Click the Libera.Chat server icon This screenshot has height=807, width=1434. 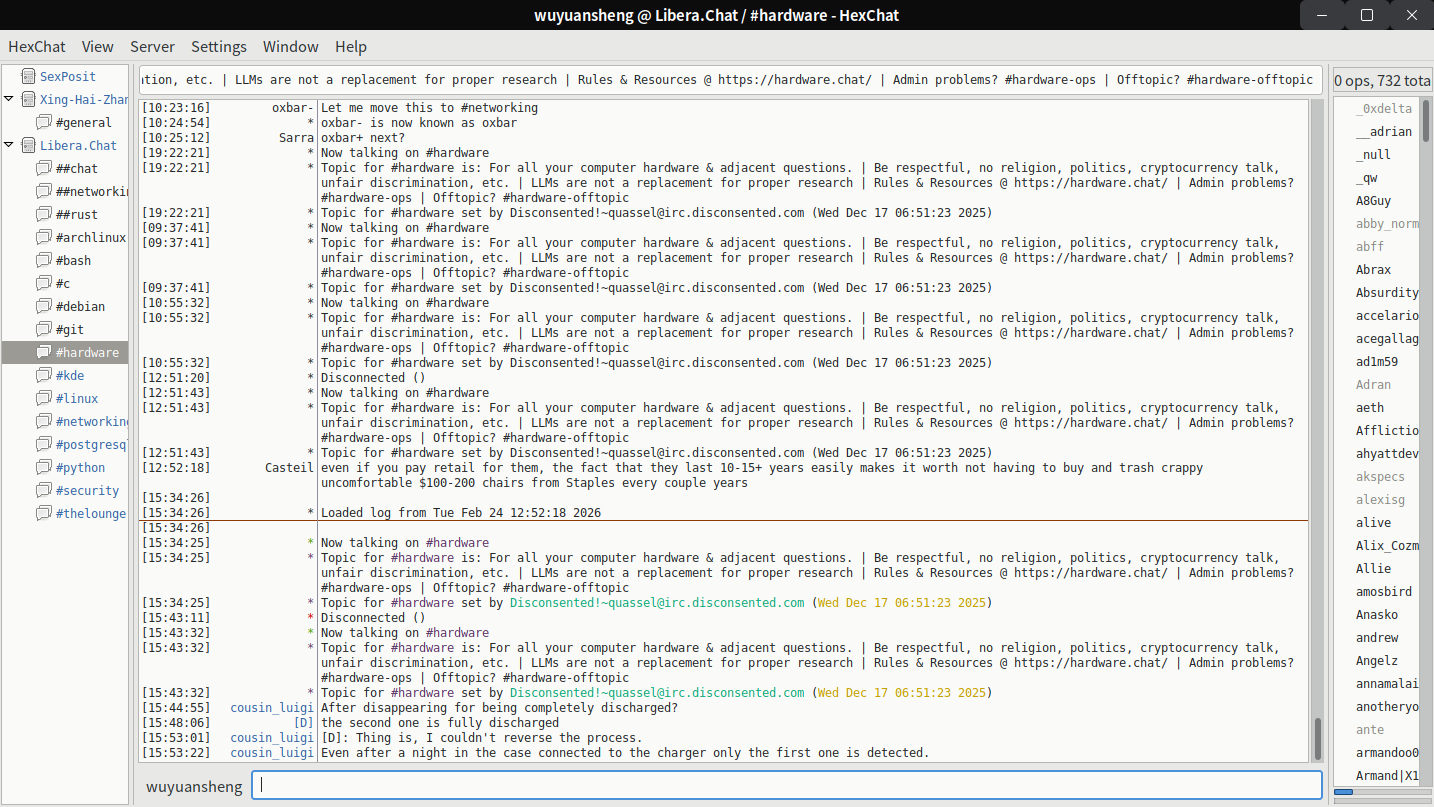[x=28, y=145]
